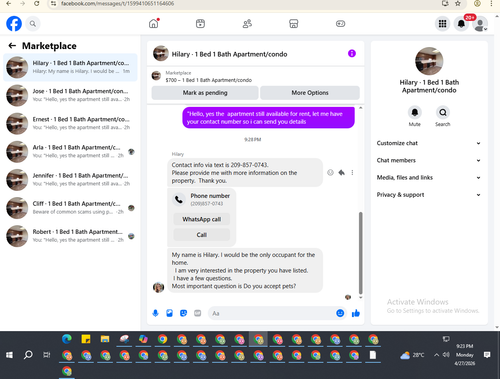Choose a GIF from the composer
The height and width of the screenshot is (379, 500).
[198, 313]
